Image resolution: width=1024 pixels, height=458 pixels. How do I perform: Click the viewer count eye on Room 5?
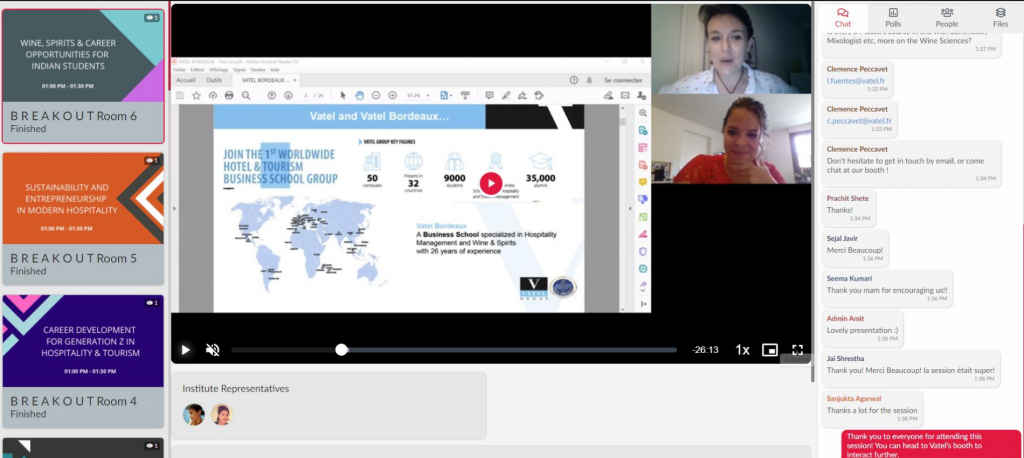click(152, 160)
